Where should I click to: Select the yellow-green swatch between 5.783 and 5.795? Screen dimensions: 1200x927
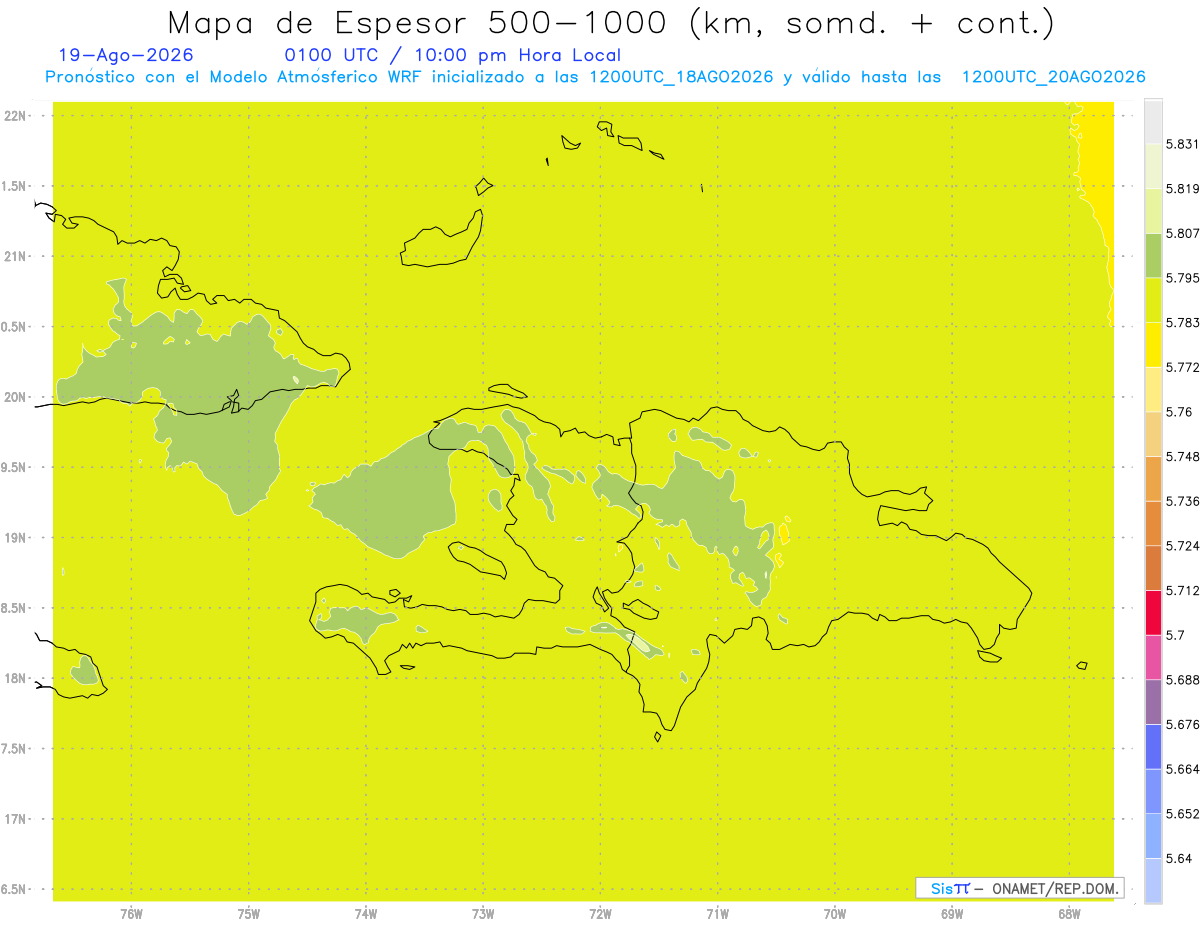[1153, 300]
